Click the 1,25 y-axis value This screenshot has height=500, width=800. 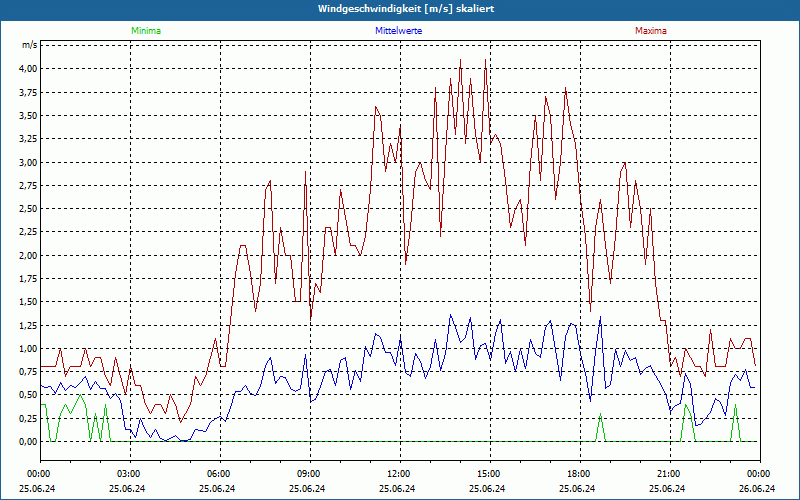click(x=28, y=326)
